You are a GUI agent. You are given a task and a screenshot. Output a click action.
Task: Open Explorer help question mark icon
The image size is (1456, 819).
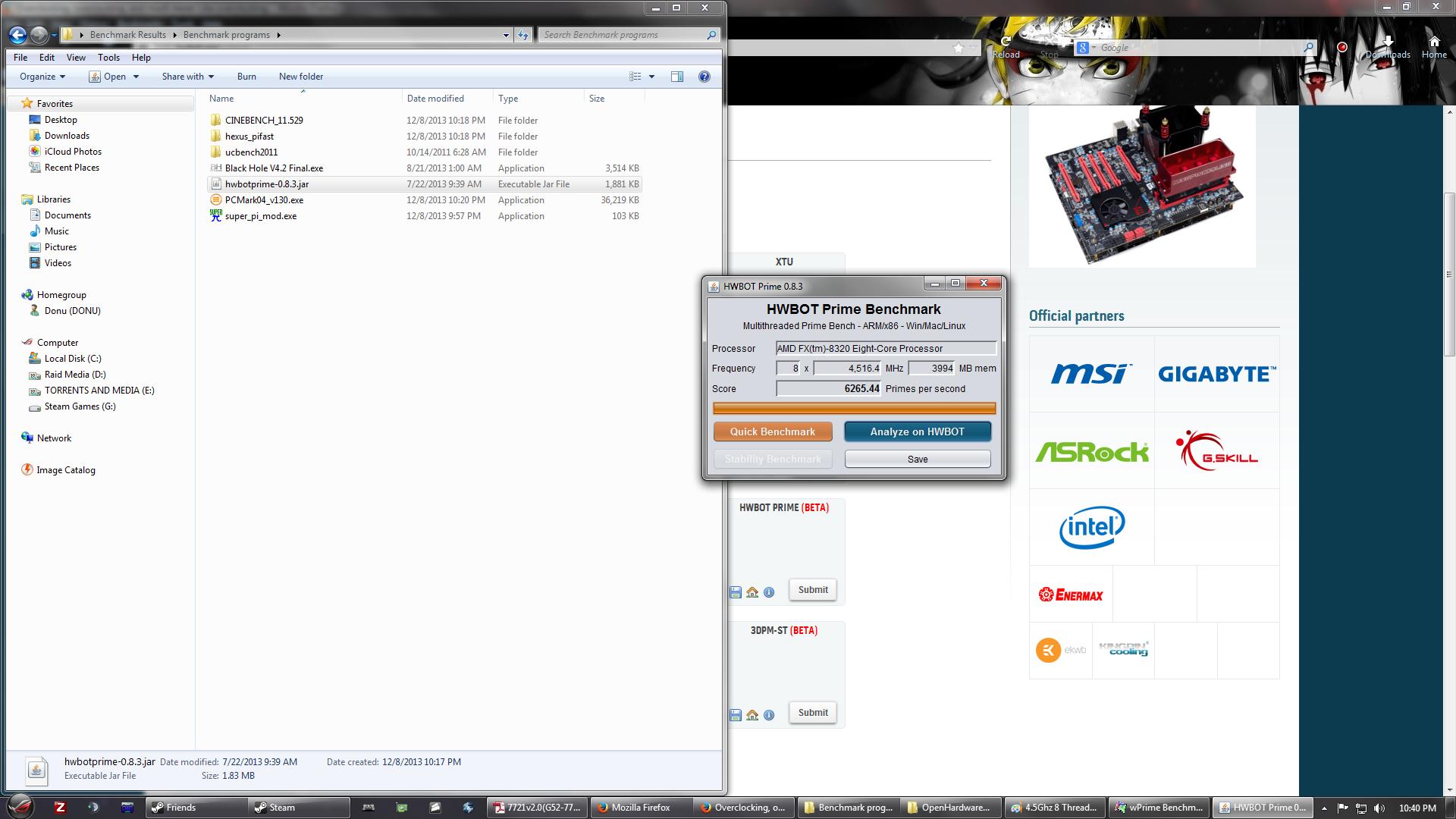coord(704,77)
